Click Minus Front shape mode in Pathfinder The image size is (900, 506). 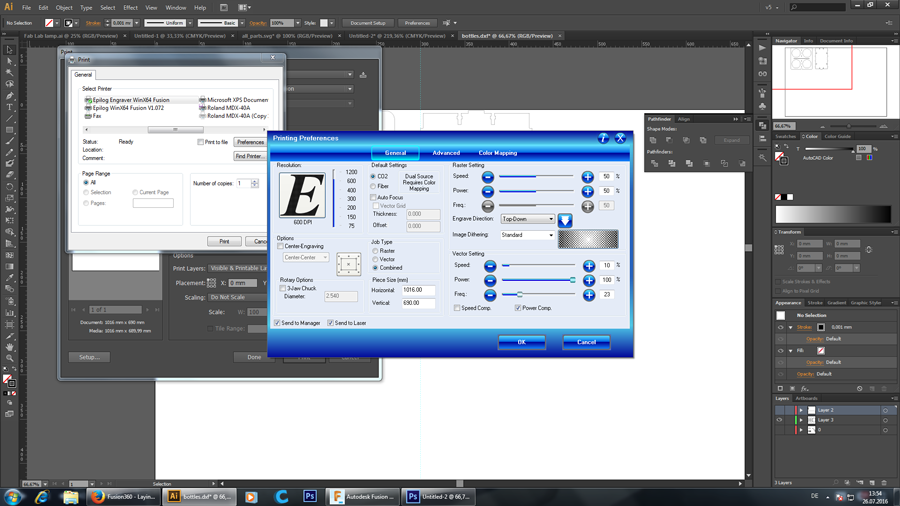(669, 140)
